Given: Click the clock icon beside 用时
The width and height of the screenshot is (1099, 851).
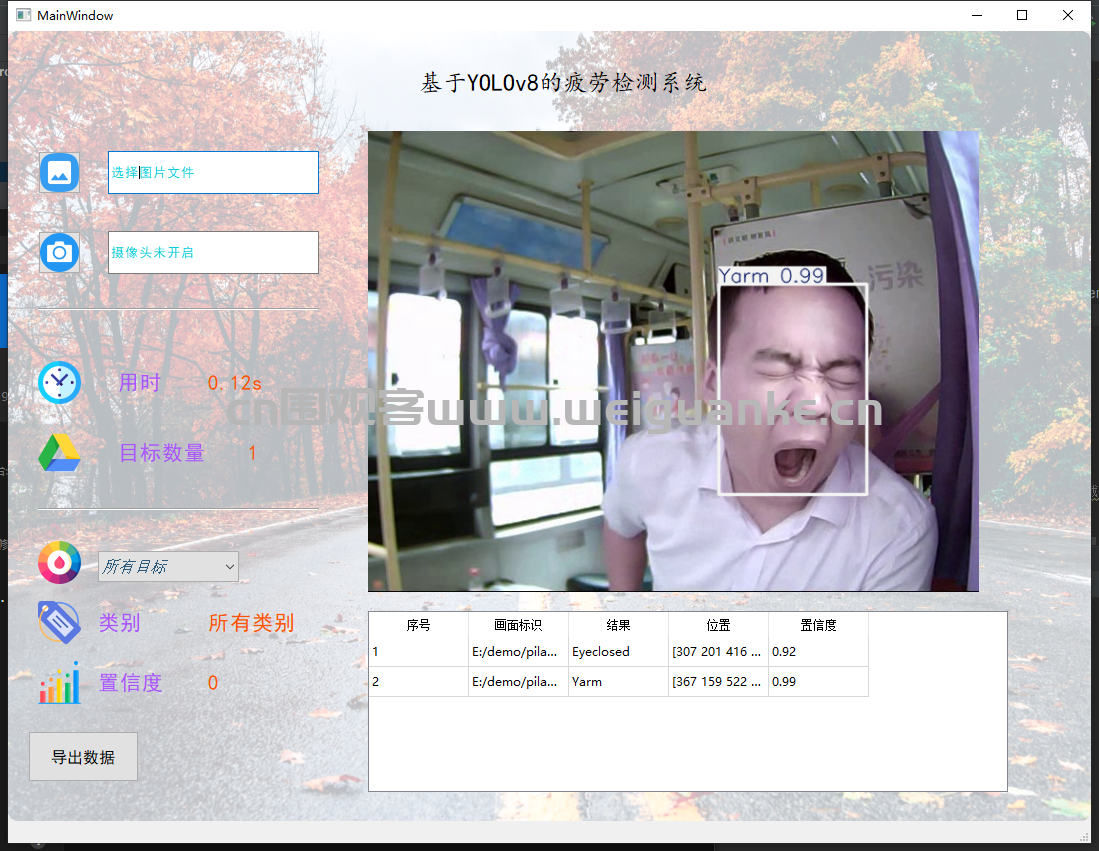Looking at the screenshot, I should tap(59, 382).
